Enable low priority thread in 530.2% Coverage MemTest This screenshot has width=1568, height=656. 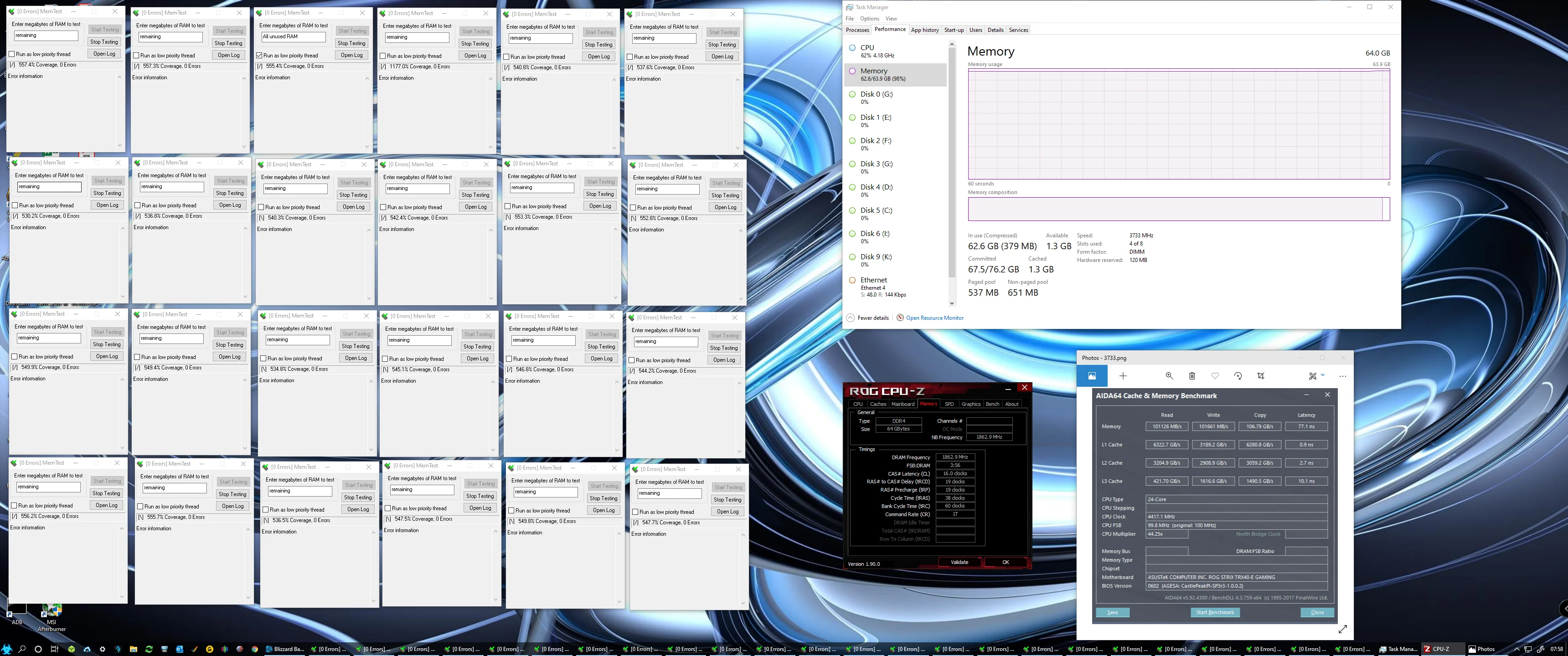(x=15, y=206)
